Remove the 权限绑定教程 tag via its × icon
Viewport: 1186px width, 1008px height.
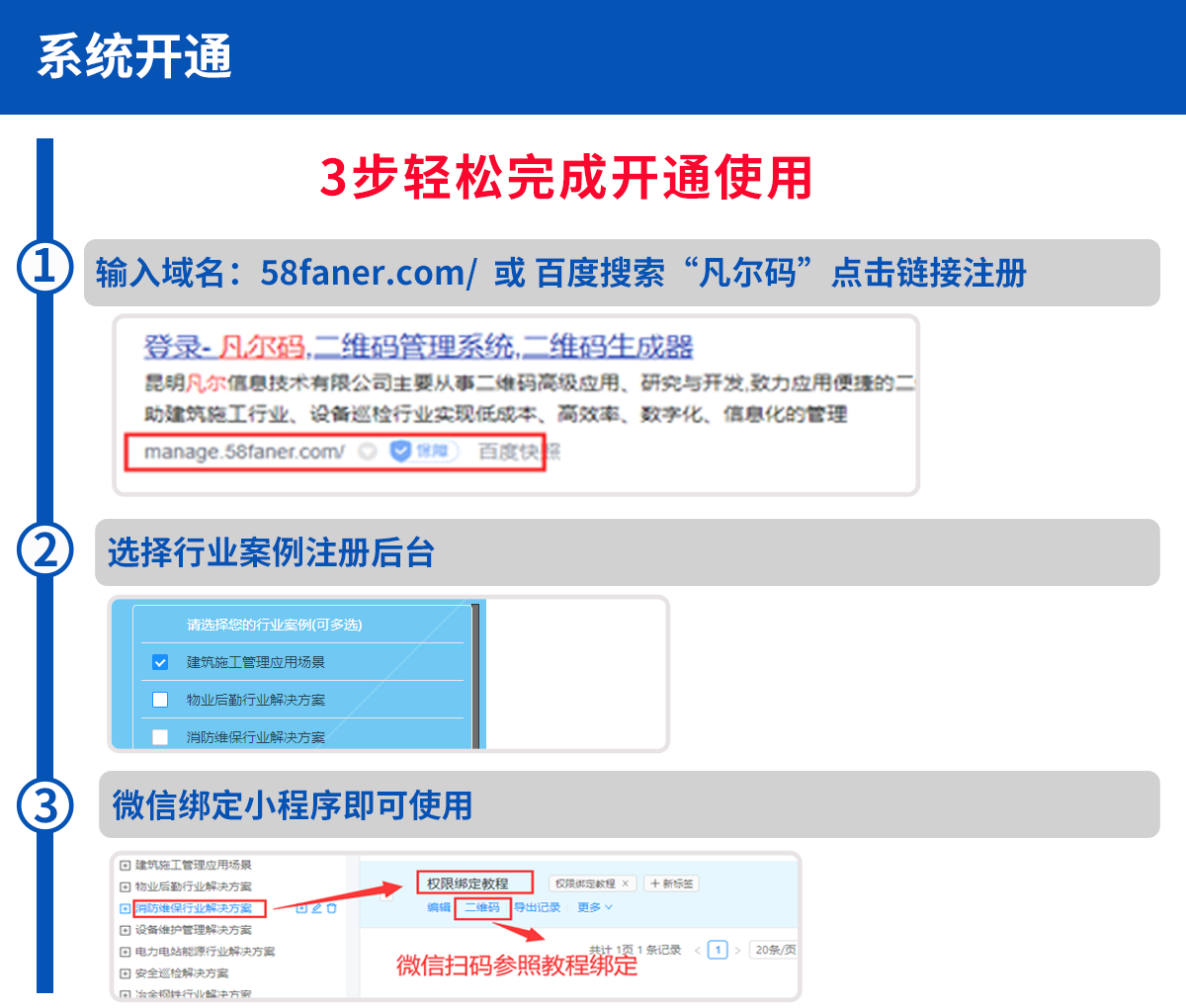click(x=626, y=884)
